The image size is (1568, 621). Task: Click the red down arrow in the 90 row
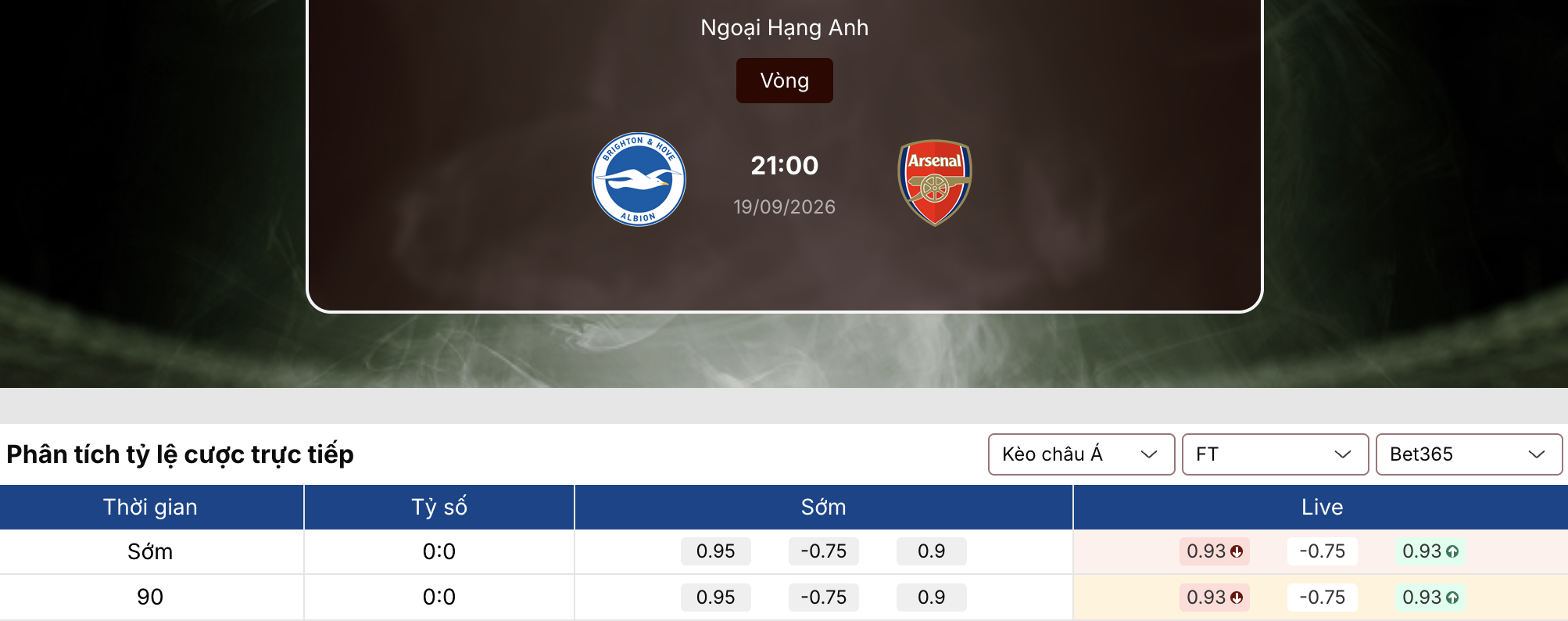(1237, 598)
